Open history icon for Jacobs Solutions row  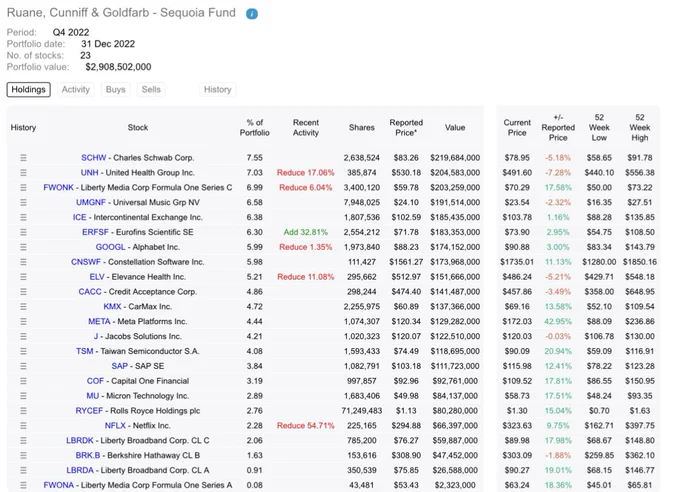click(23, 336)
